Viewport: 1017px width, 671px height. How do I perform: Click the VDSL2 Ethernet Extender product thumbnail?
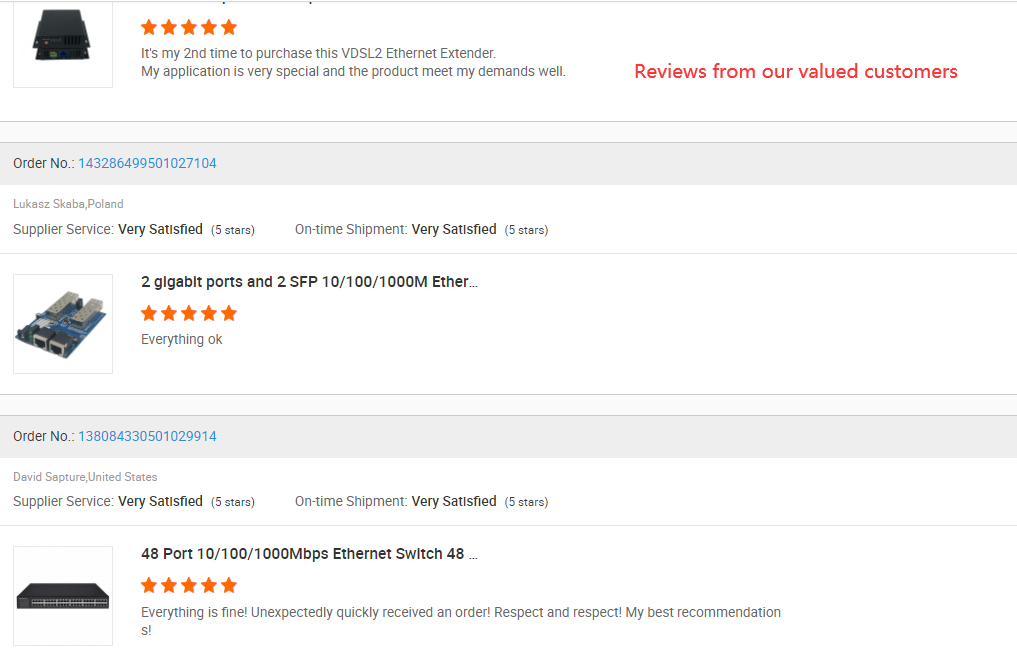coord(62,40)
